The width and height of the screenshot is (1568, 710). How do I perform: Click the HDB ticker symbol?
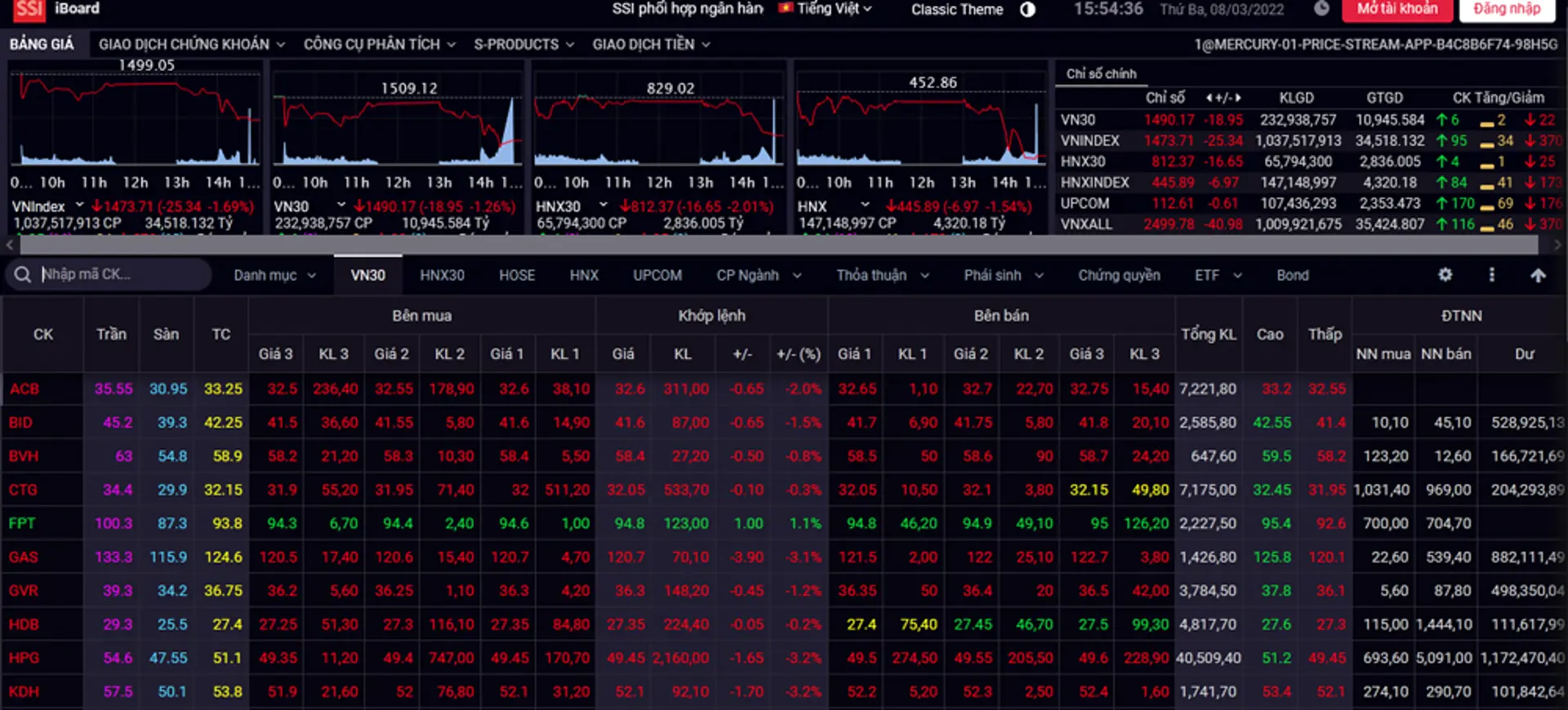click(x=24, y=624)
